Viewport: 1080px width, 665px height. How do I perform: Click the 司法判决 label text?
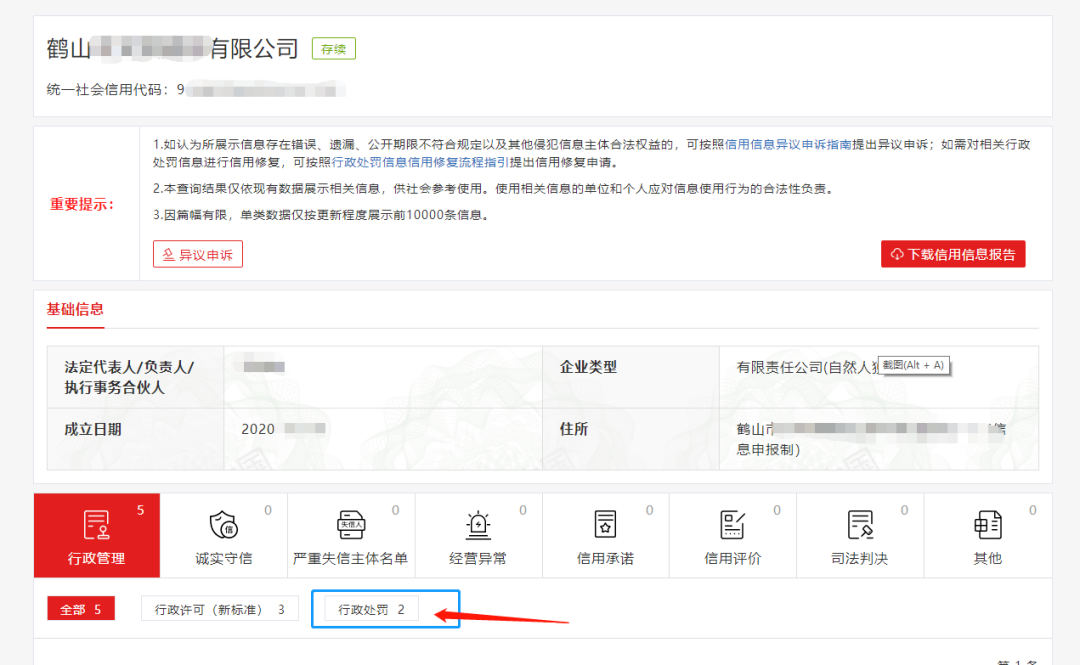860,558
